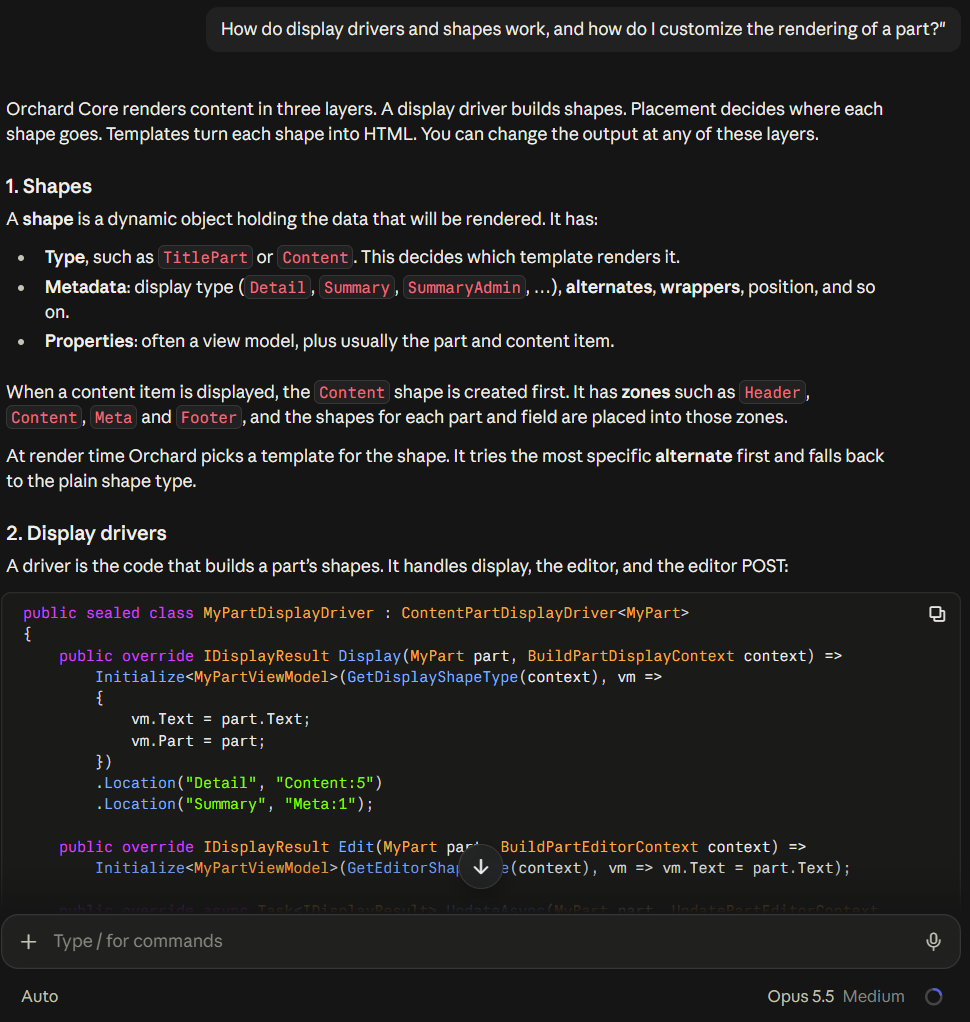
Task: Click the .Location("Summary", "Meta:1") line
Action: (x=234, y=804)
